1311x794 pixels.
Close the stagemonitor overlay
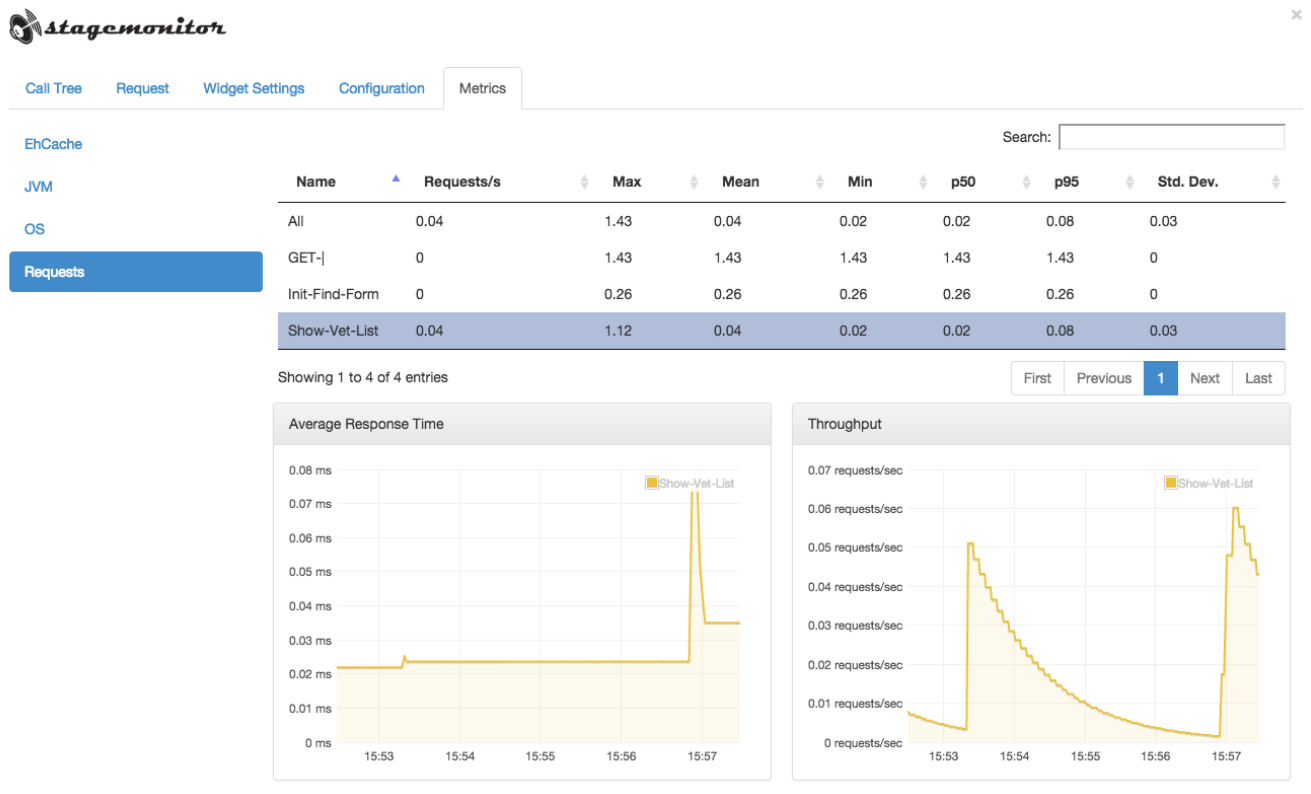click(1296, 15)
